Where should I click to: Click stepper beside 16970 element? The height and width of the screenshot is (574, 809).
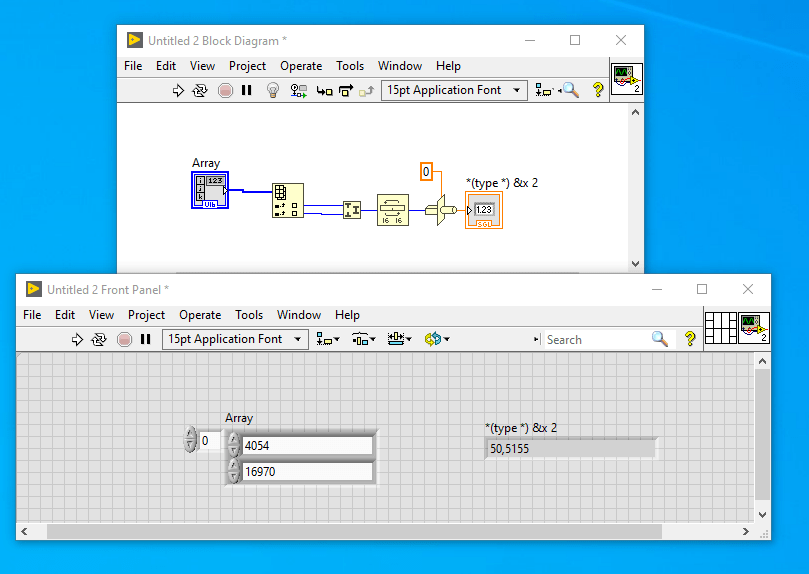click(x=234, y=471)
